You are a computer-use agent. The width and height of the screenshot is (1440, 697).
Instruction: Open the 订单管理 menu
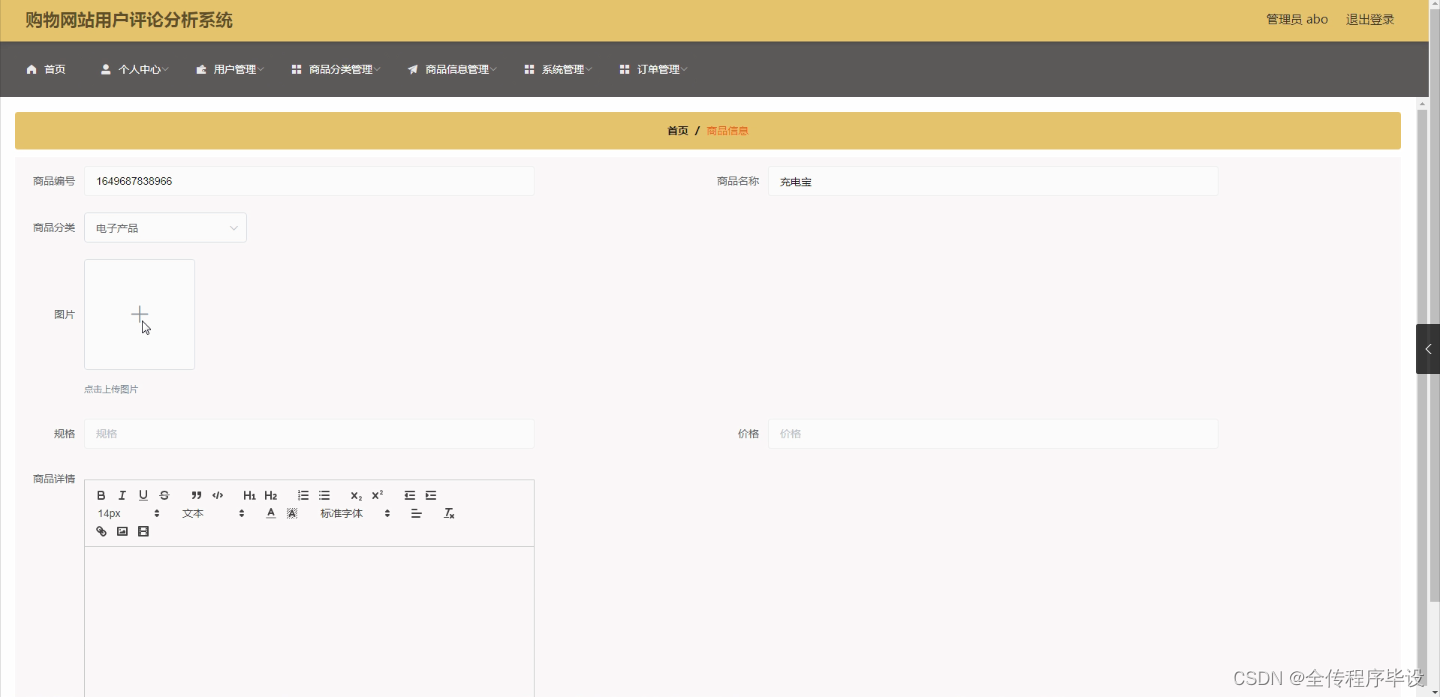point(654,69)
